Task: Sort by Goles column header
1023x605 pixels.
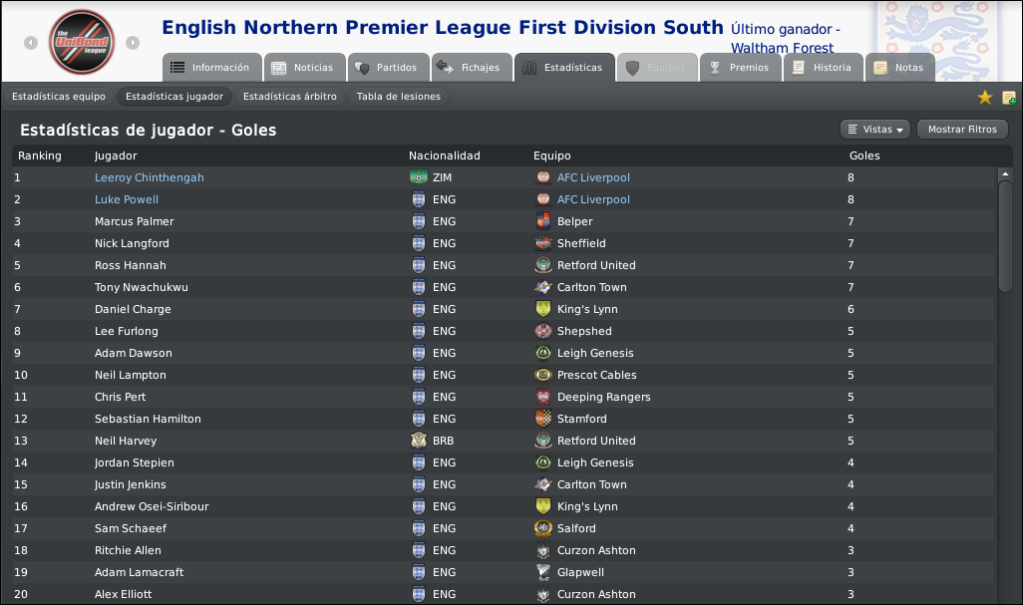Action: pyautogui.click(x=864, y=155)
